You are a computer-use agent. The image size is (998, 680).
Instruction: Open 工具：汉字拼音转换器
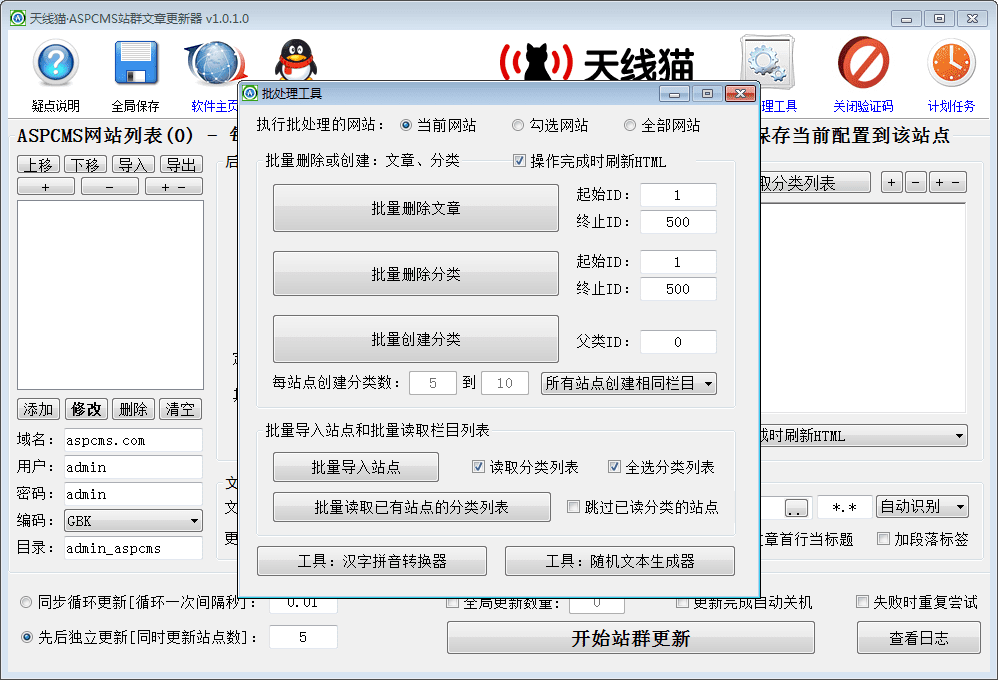[372, 561]
